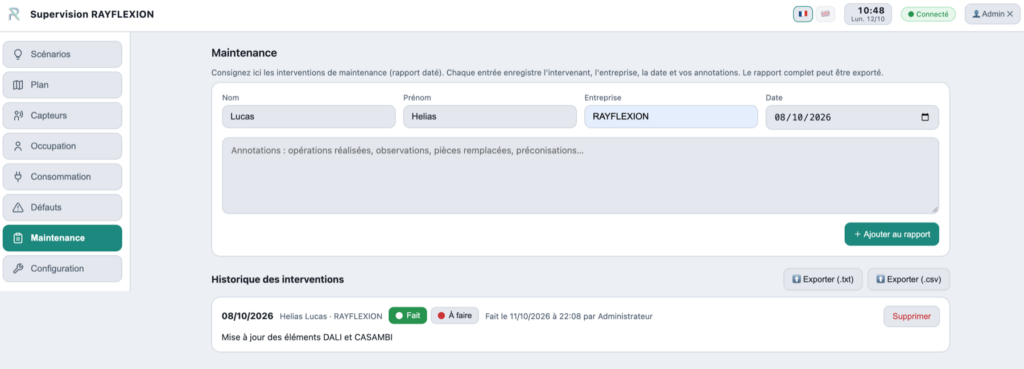Click 'Fait le 11/10/2026 à 22:08 par Administrateur'
Viewport: 1024px width, 369px height.
click(569, 316)
